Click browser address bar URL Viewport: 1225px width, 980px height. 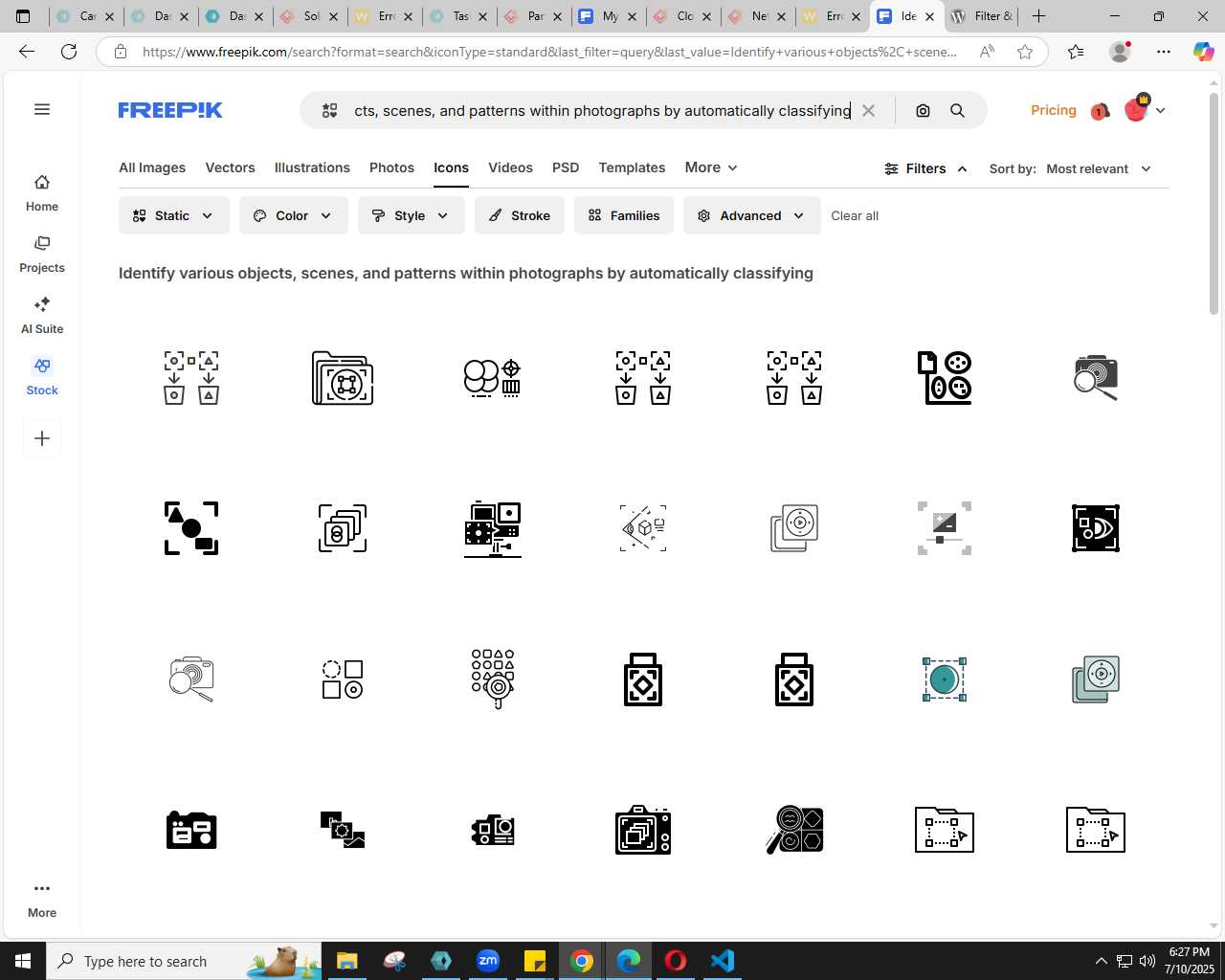tap(549, 52)
